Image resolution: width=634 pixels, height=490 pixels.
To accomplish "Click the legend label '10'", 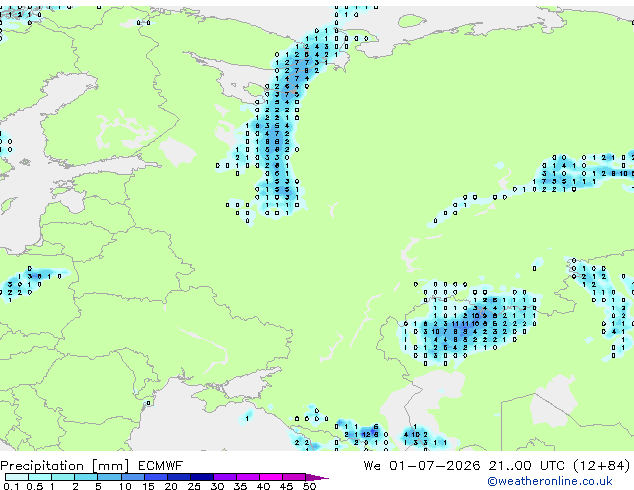I will (x=125, y=486).
